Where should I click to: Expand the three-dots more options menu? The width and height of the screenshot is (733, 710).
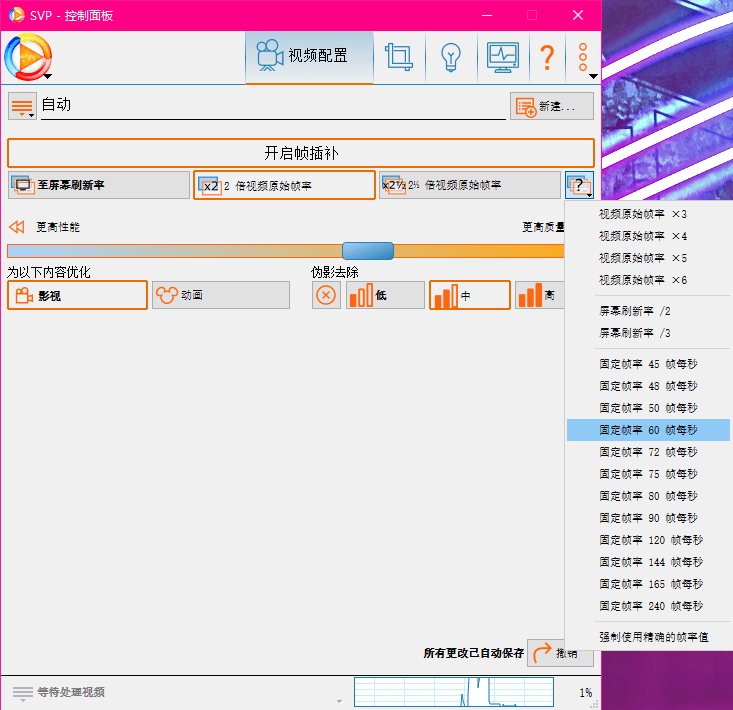(583, 57)
